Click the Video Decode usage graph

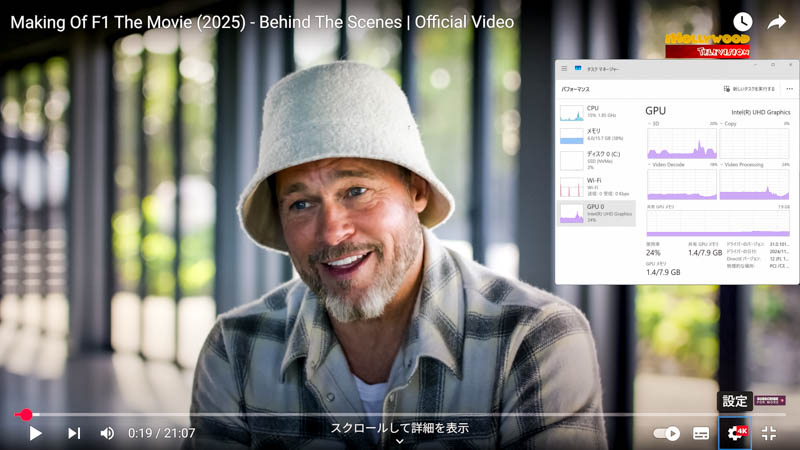682,184
